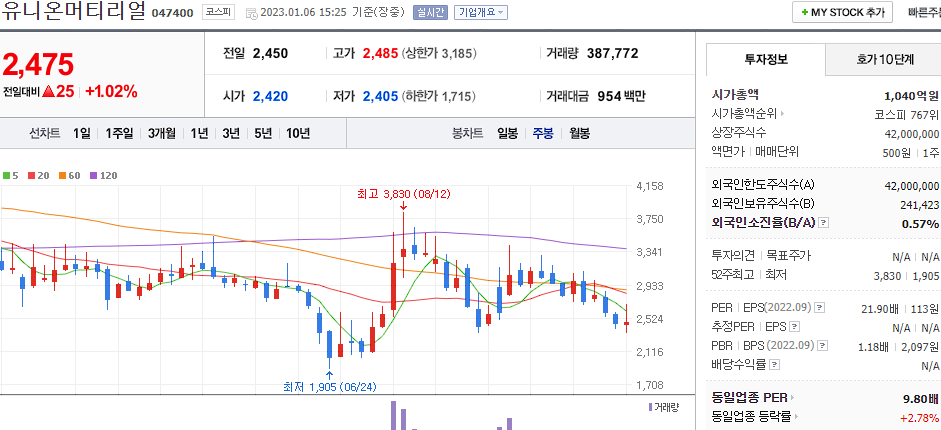This screenshot has height=430, width=941.
Task: Select the 5년 line chart period
Action: 263,133
